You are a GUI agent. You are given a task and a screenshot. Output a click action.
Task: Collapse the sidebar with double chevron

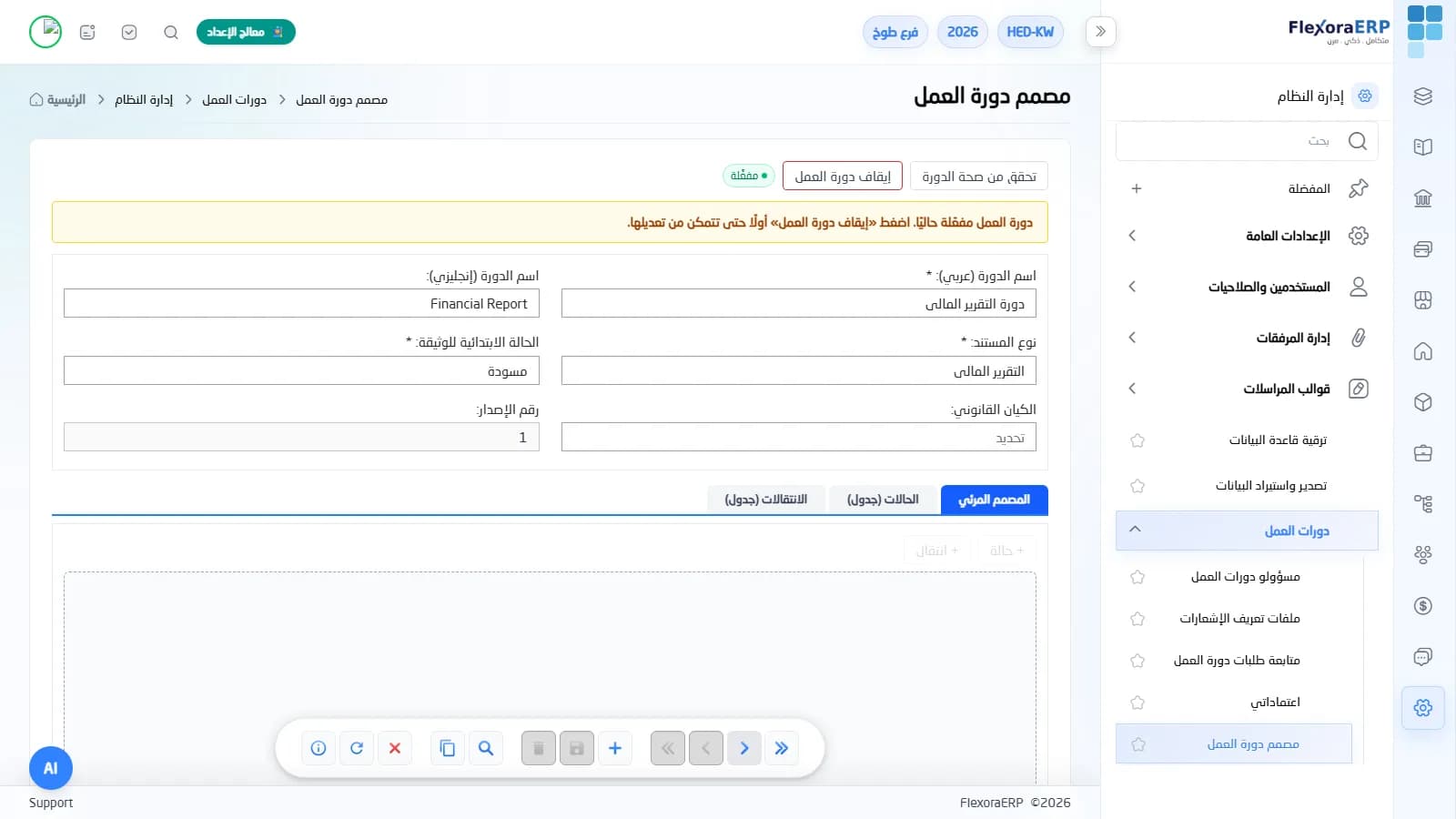coord(1101,32)
